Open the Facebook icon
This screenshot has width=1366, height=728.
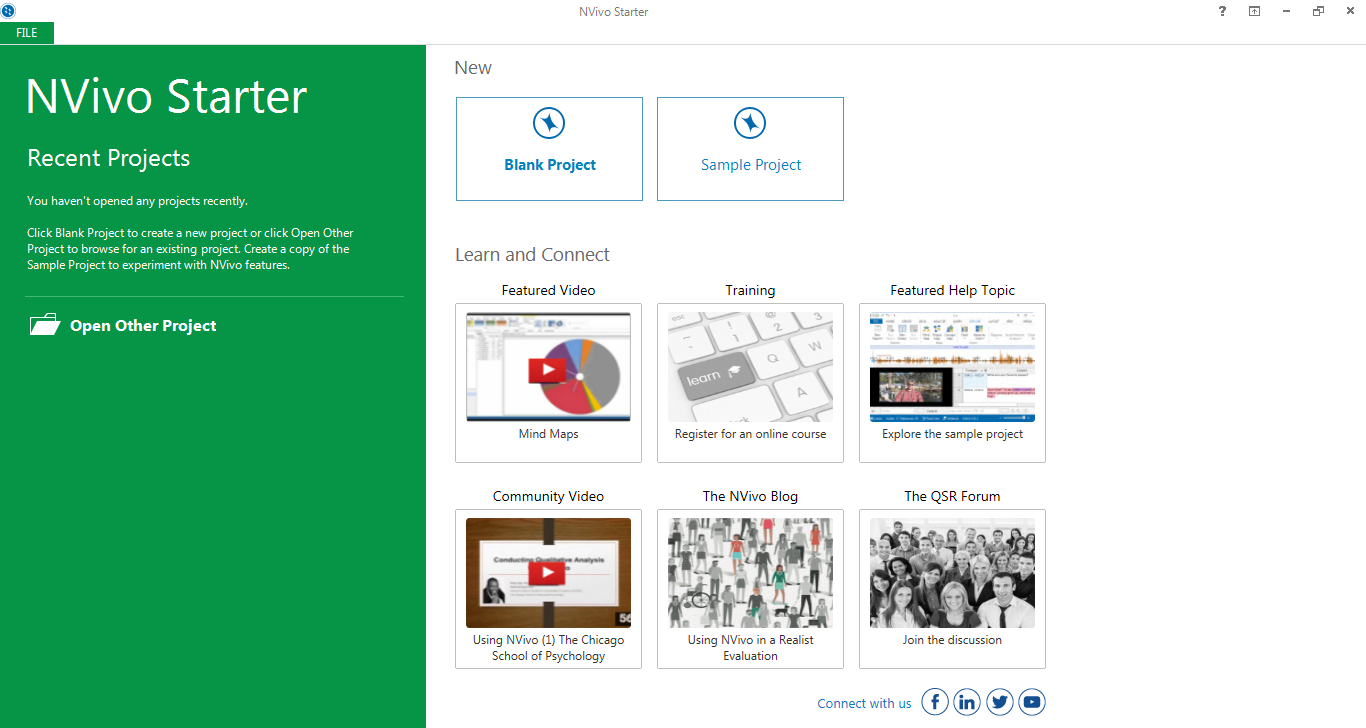935,702
